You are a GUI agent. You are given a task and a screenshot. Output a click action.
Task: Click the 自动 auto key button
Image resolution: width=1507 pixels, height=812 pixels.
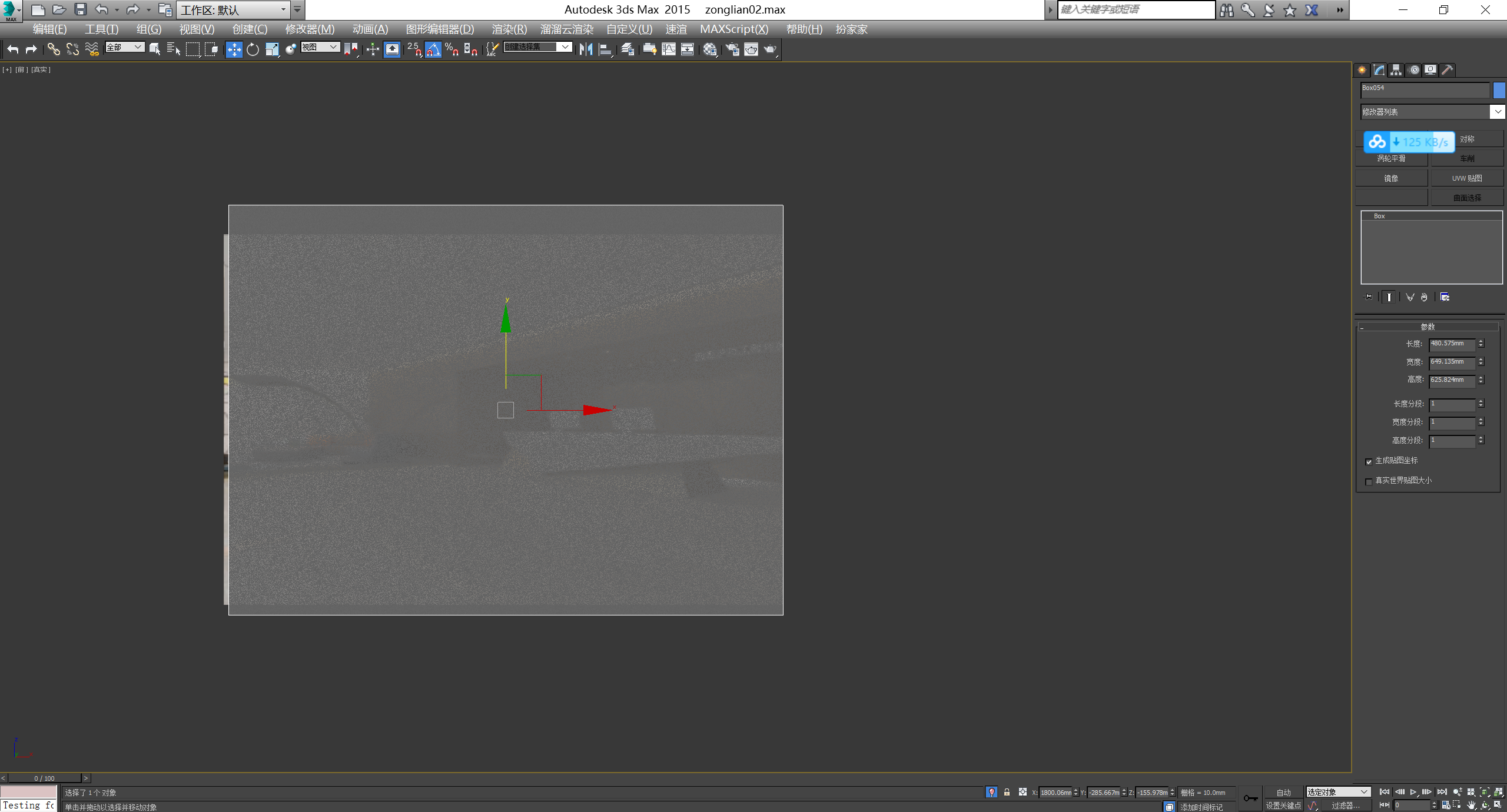pyautogui.click(x=1283, y=793)
